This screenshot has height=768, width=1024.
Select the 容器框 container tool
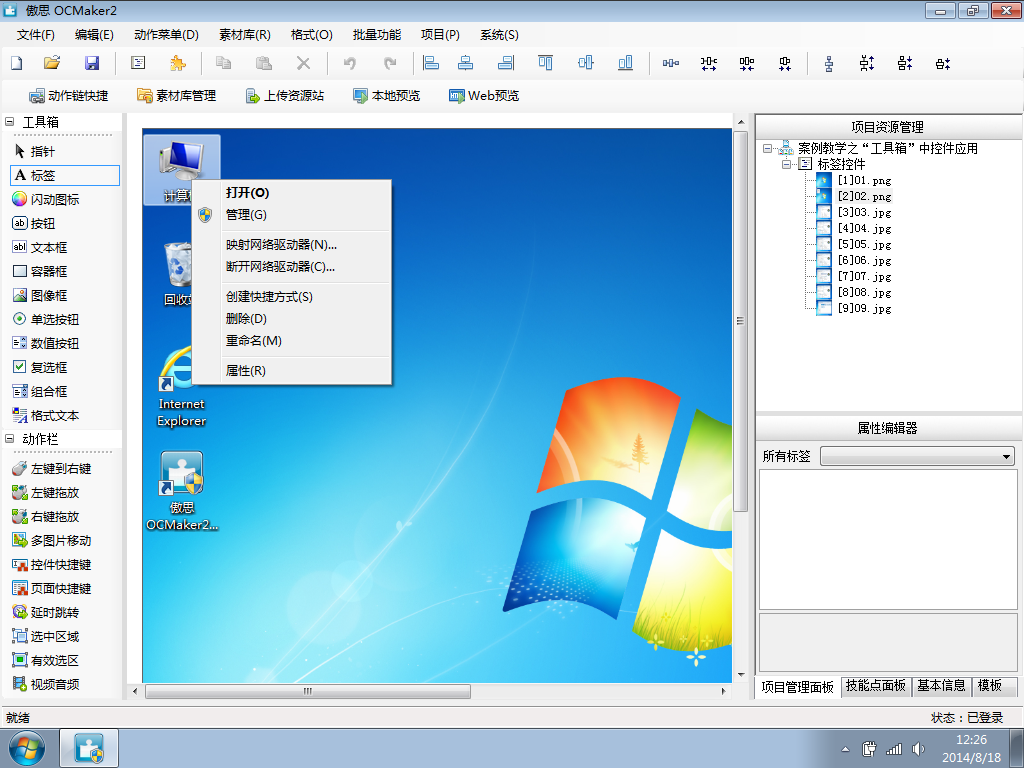click(x=40, y=272)
